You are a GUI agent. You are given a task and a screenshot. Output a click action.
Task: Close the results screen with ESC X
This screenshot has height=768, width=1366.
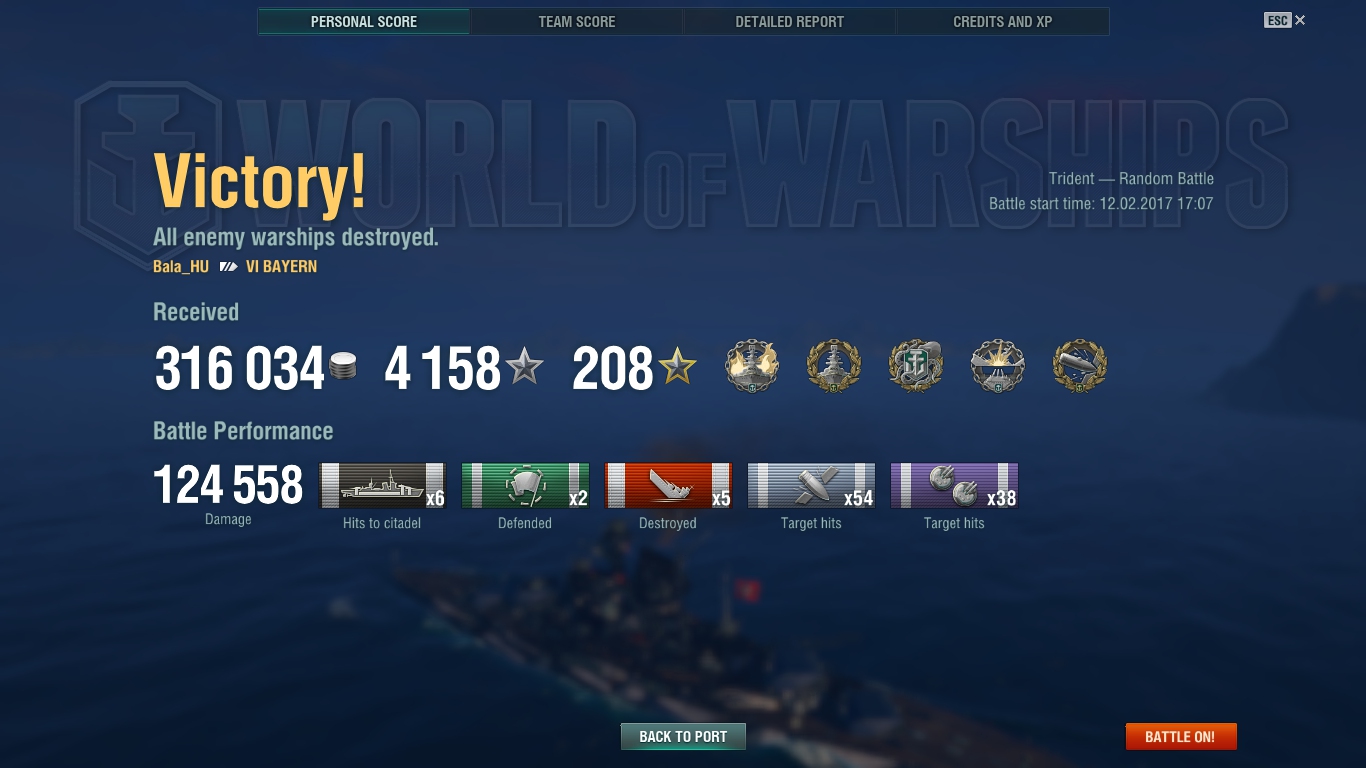point(1285,20)
